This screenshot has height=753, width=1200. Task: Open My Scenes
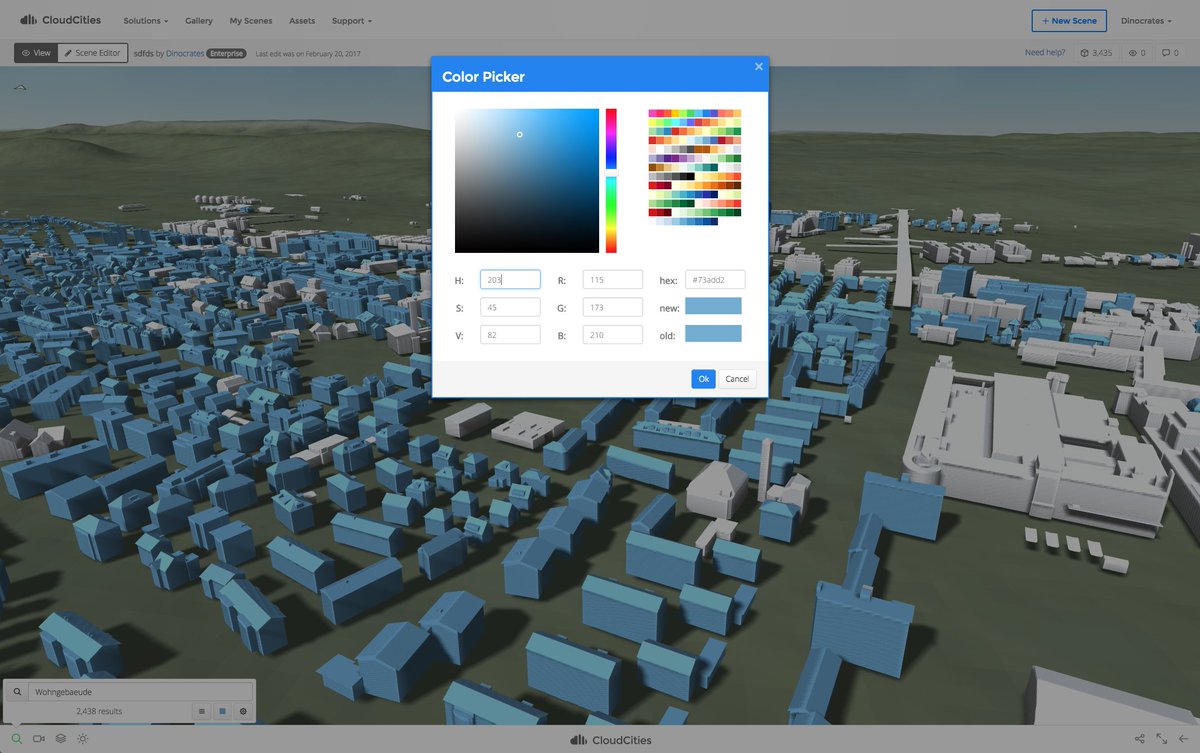coord(251,21)
